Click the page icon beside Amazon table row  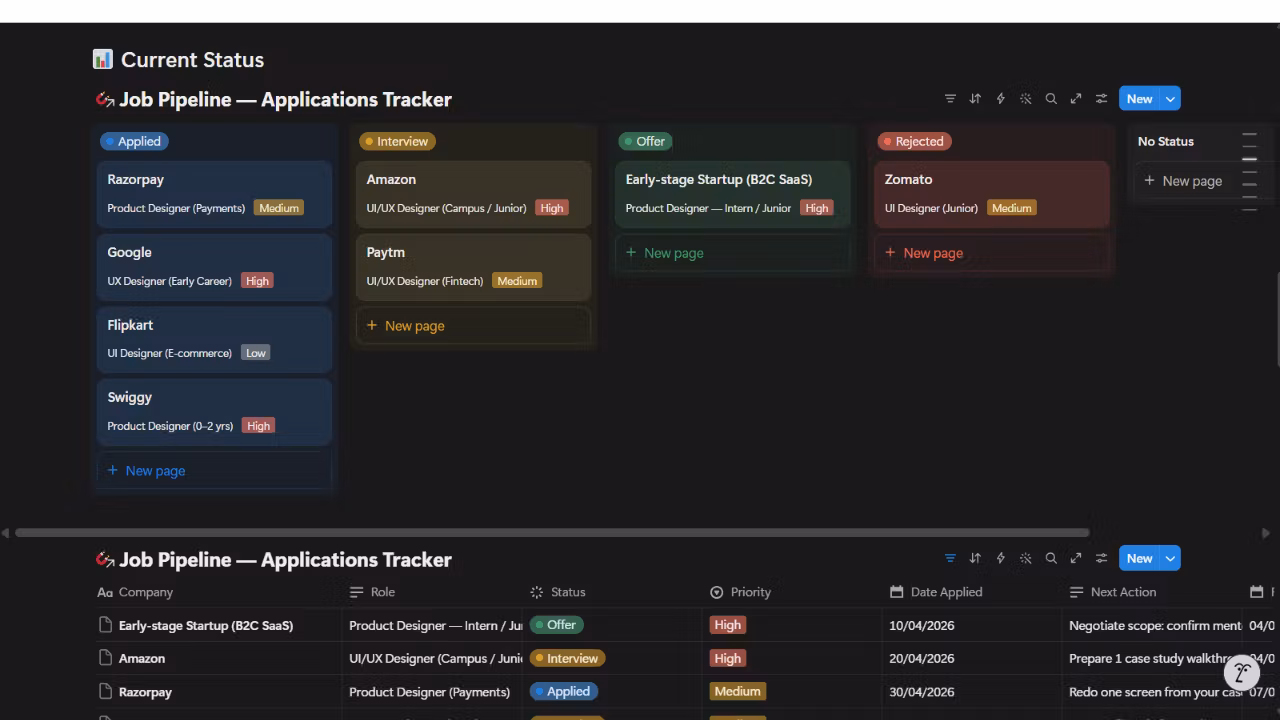105,659
